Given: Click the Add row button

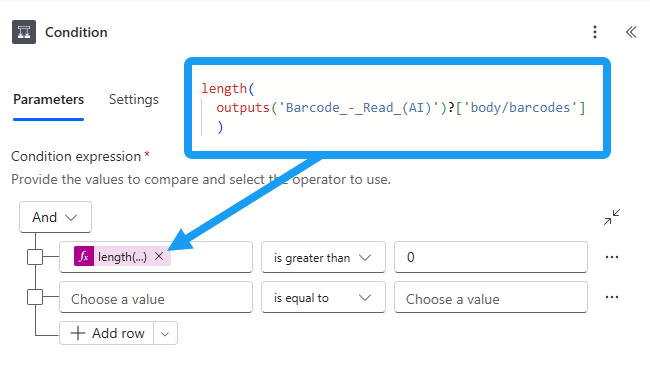Looking at the screenshot, I should 107,333.
